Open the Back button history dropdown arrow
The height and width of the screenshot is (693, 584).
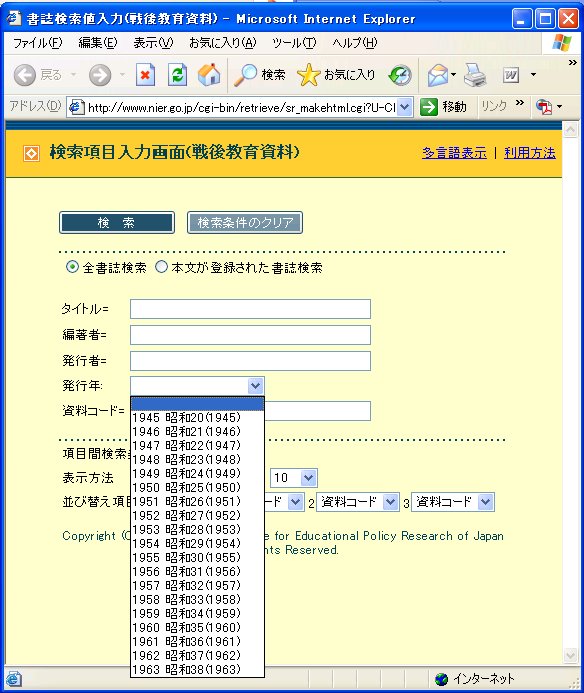(x=73, y=75)
